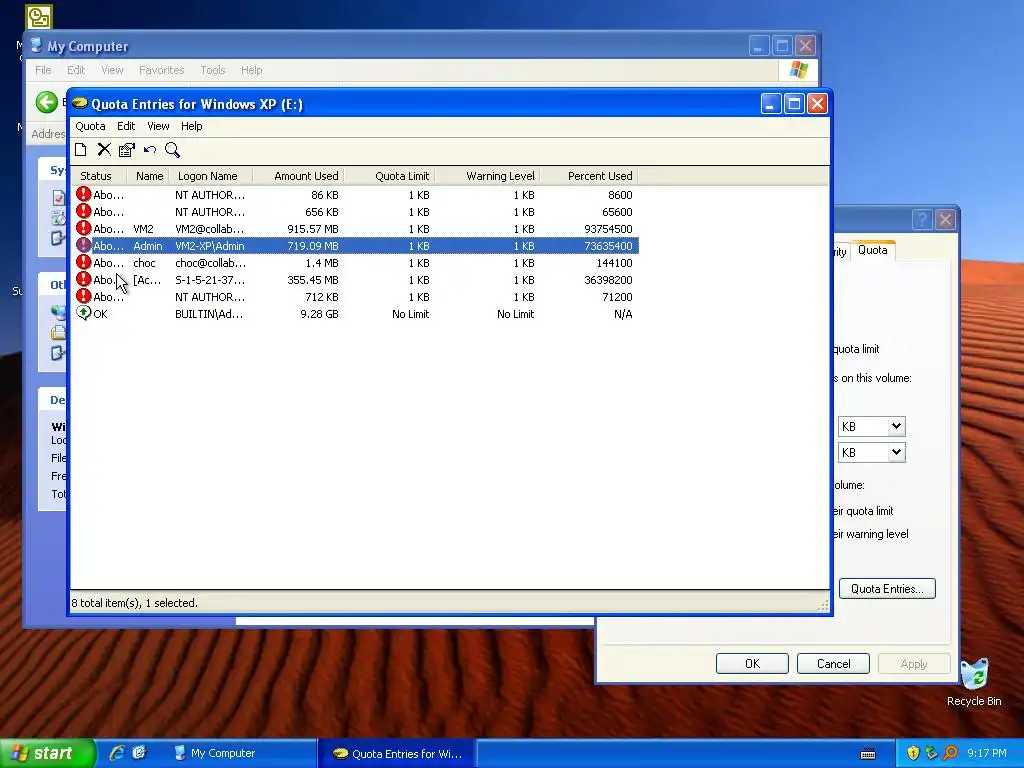1024x768 pixels.
Task: Click the 915.57 MB amount used cell
Action: 313,229
